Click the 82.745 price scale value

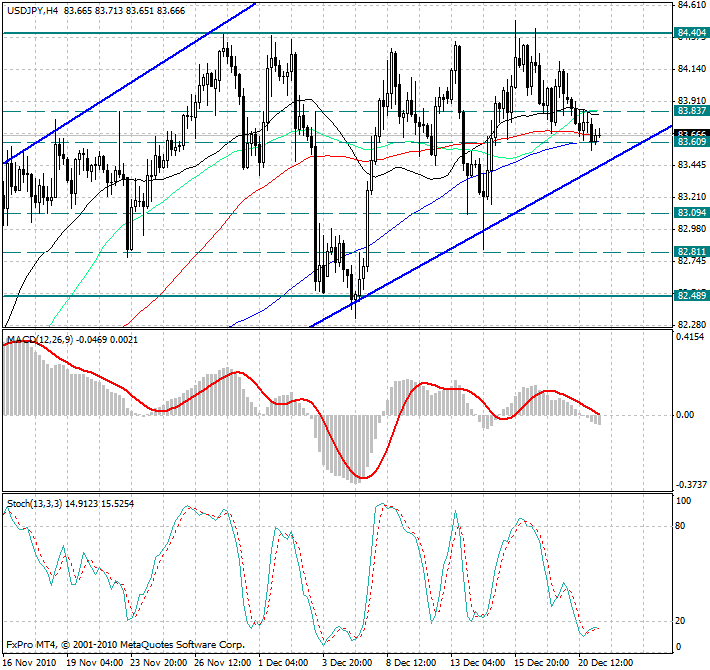click(692, 261)
